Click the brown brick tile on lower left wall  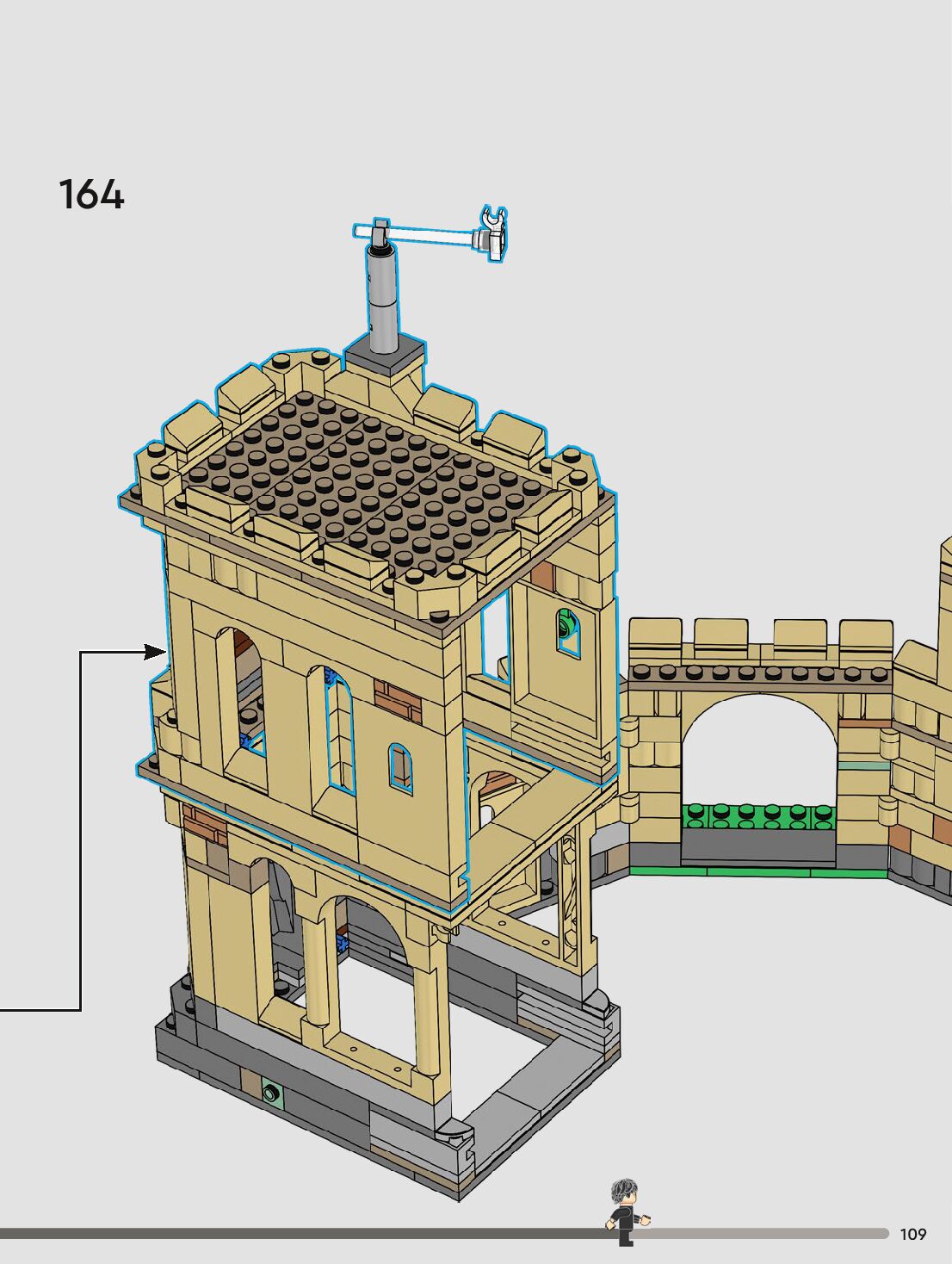tap(204, 825)
